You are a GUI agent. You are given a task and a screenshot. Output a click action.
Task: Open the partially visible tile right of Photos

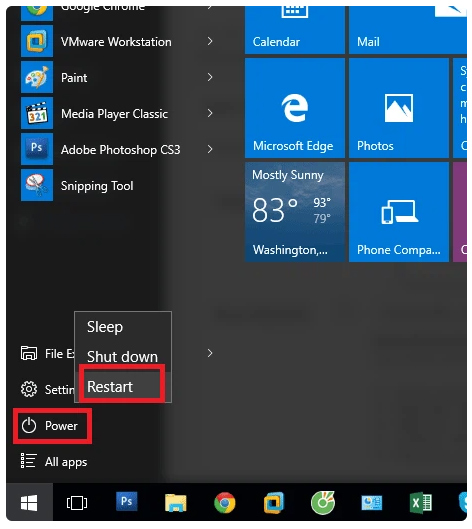pos(460,108)
